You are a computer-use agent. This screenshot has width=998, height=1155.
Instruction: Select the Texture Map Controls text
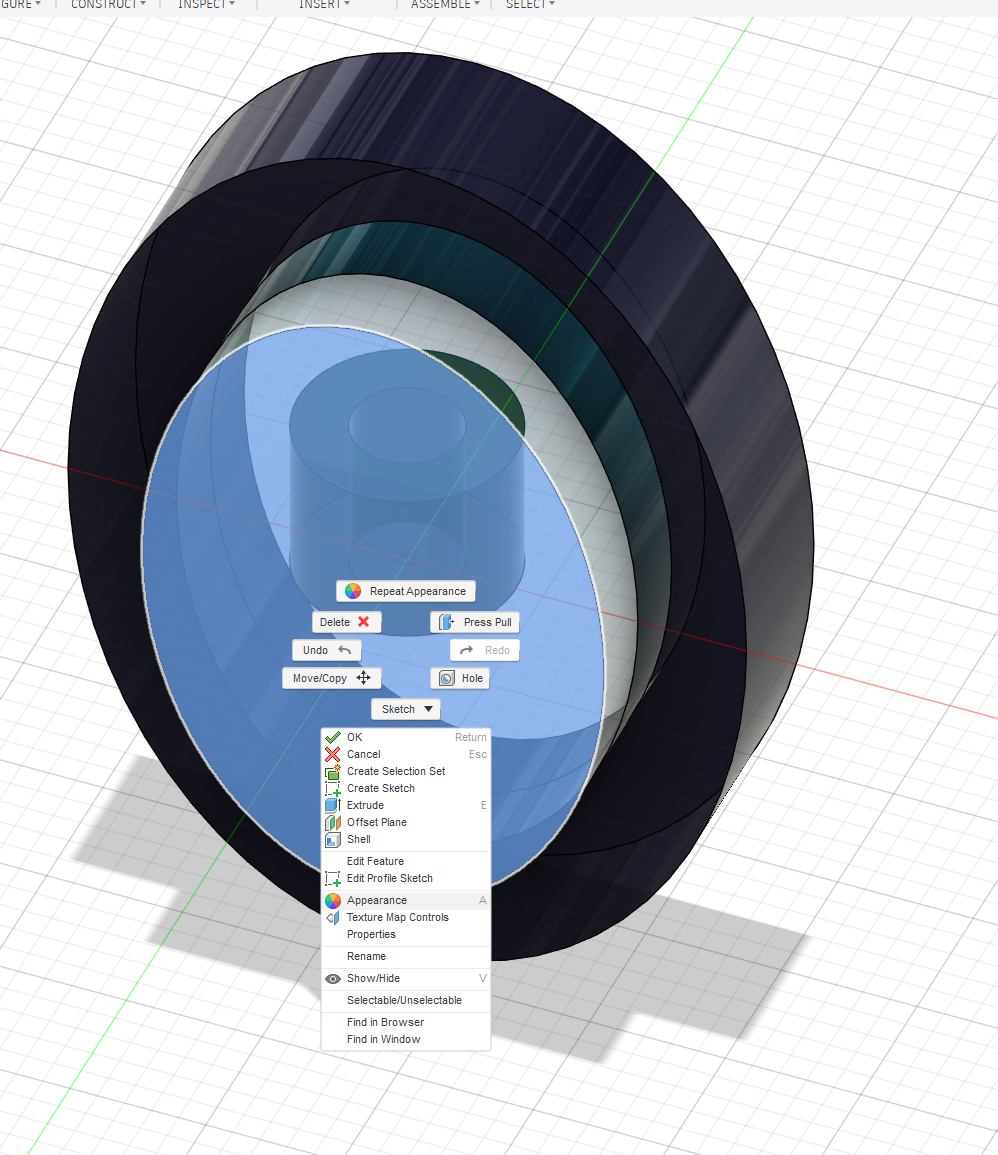click(398, 917)
